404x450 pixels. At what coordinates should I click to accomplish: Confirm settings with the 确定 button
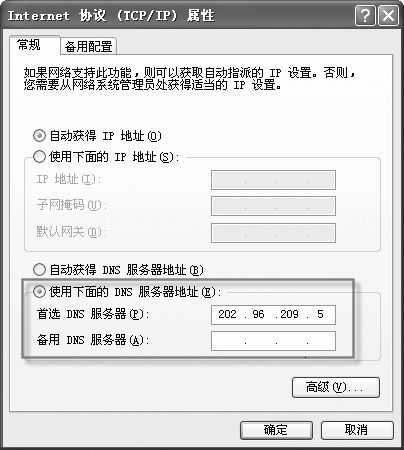pyautogui.click(x=276, y=430)
